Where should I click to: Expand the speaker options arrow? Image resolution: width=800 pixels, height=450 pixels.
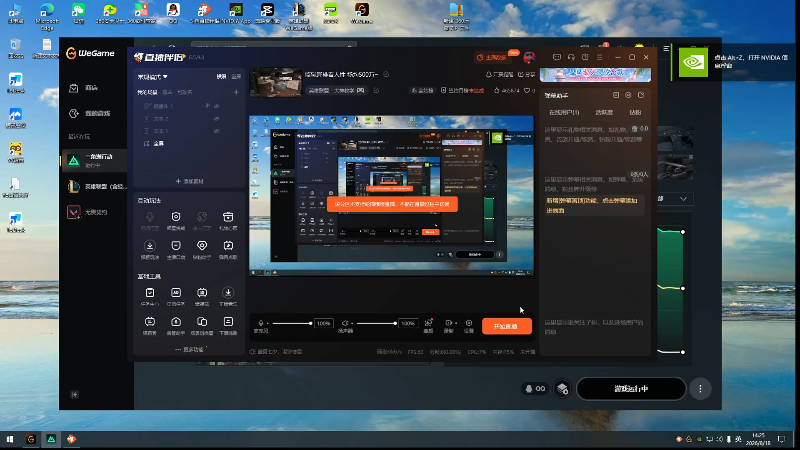(x=352, y=323)
